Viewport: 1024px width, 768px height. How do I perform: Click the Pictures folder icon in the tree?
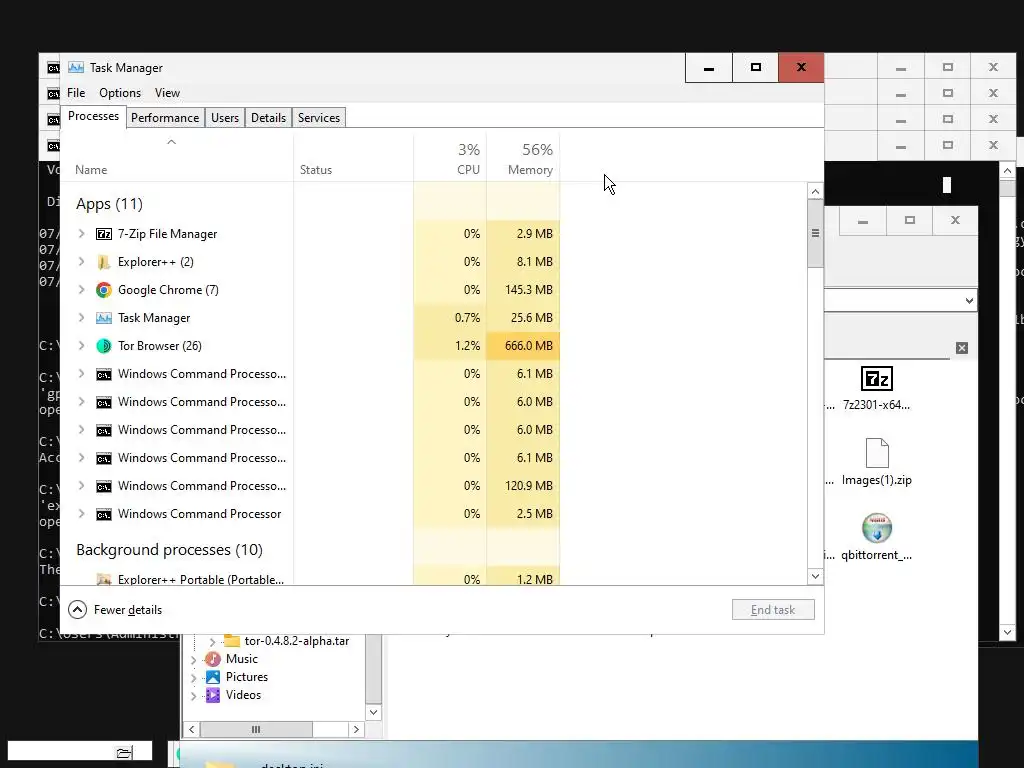click(213, 677)
